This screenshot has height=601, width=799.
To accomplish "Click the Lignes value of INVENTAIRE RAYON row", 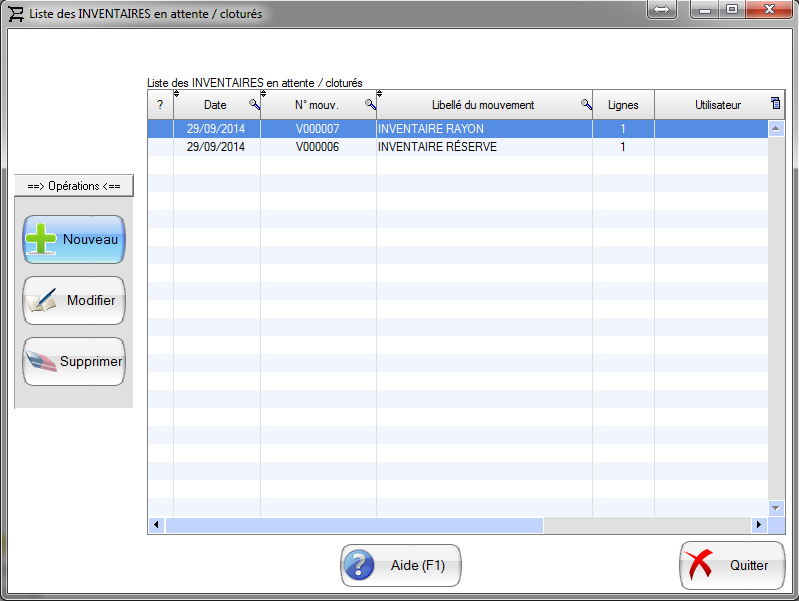I will click(623, 128).
